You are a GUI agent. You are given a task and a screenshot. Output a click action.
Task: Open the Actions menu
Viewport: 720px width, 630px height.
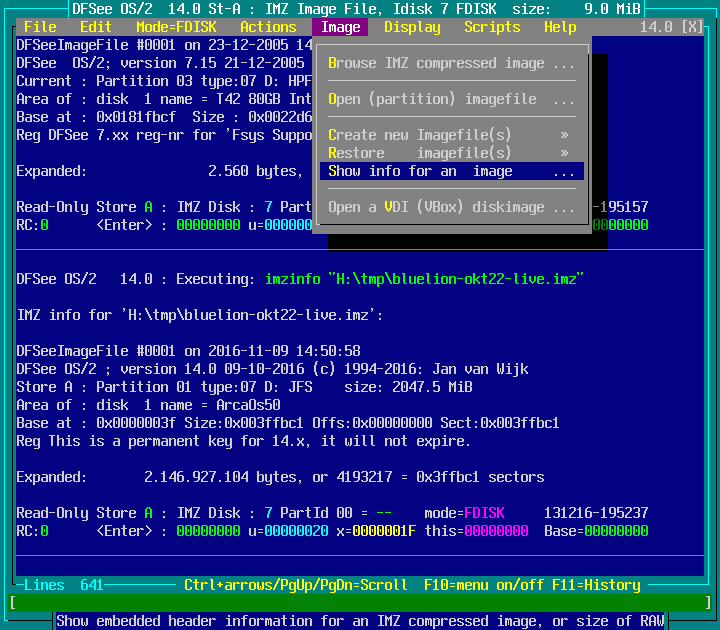click(268, 27)
